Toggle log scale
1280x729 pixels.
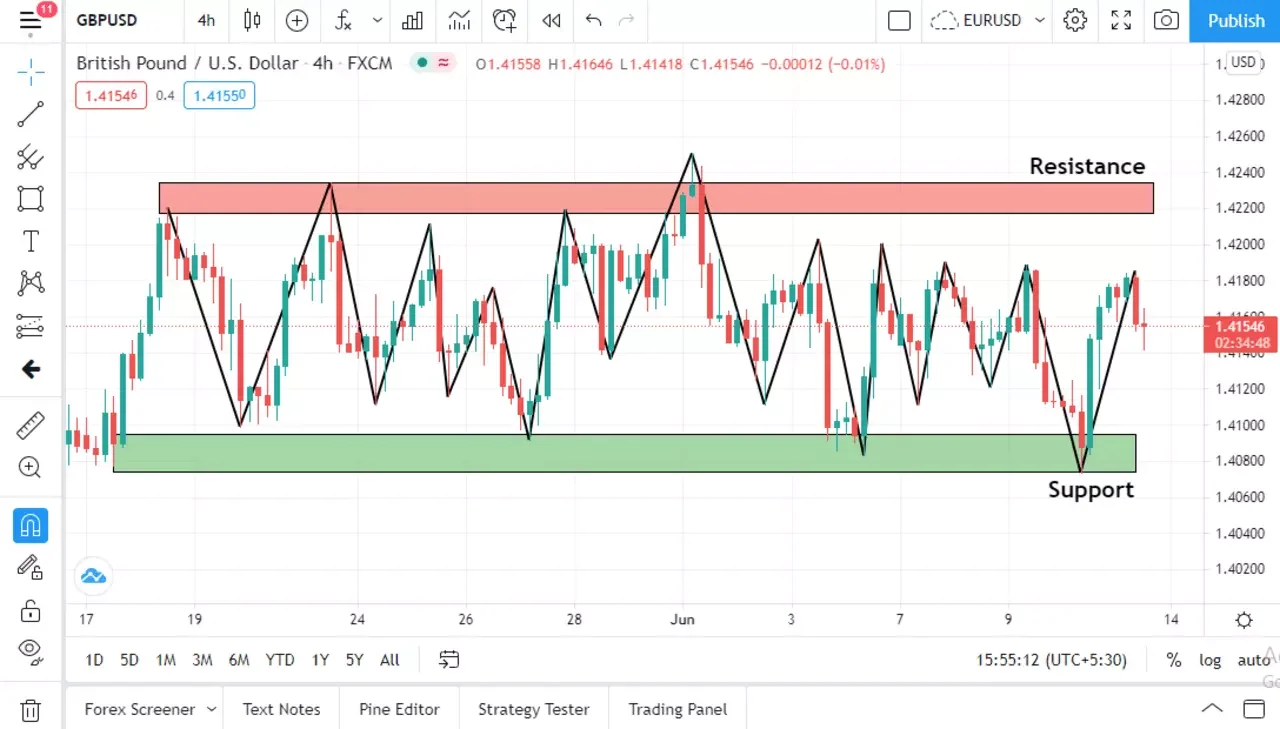coord(1210,660)
